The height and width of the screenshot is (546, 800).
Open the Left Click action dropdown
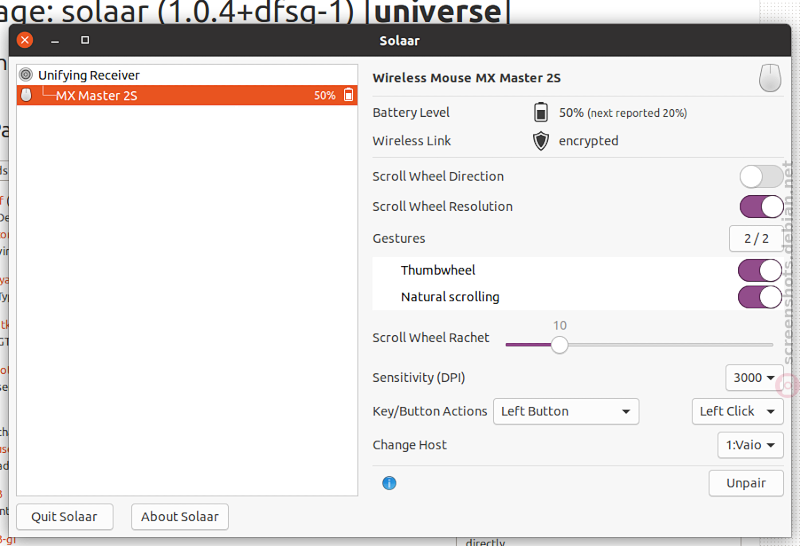737,411
